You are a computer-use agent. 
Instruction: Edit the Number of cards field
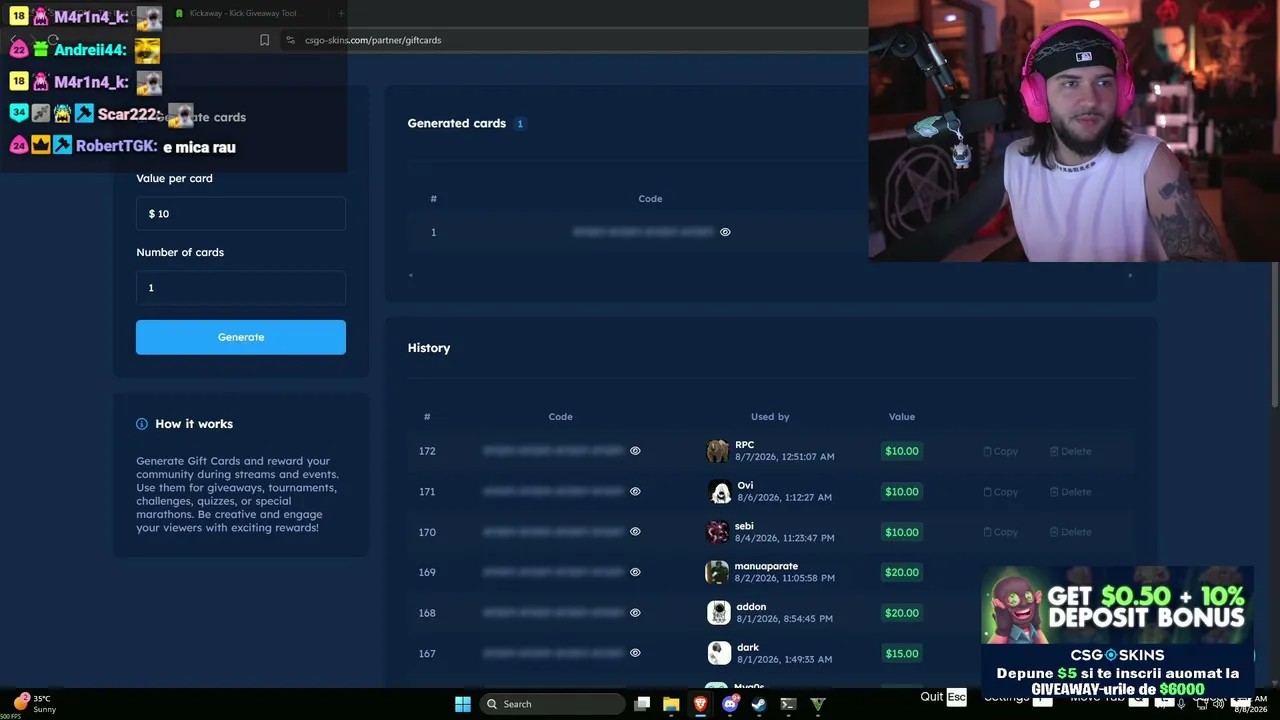pyautogui.click(x=241, y=288)
